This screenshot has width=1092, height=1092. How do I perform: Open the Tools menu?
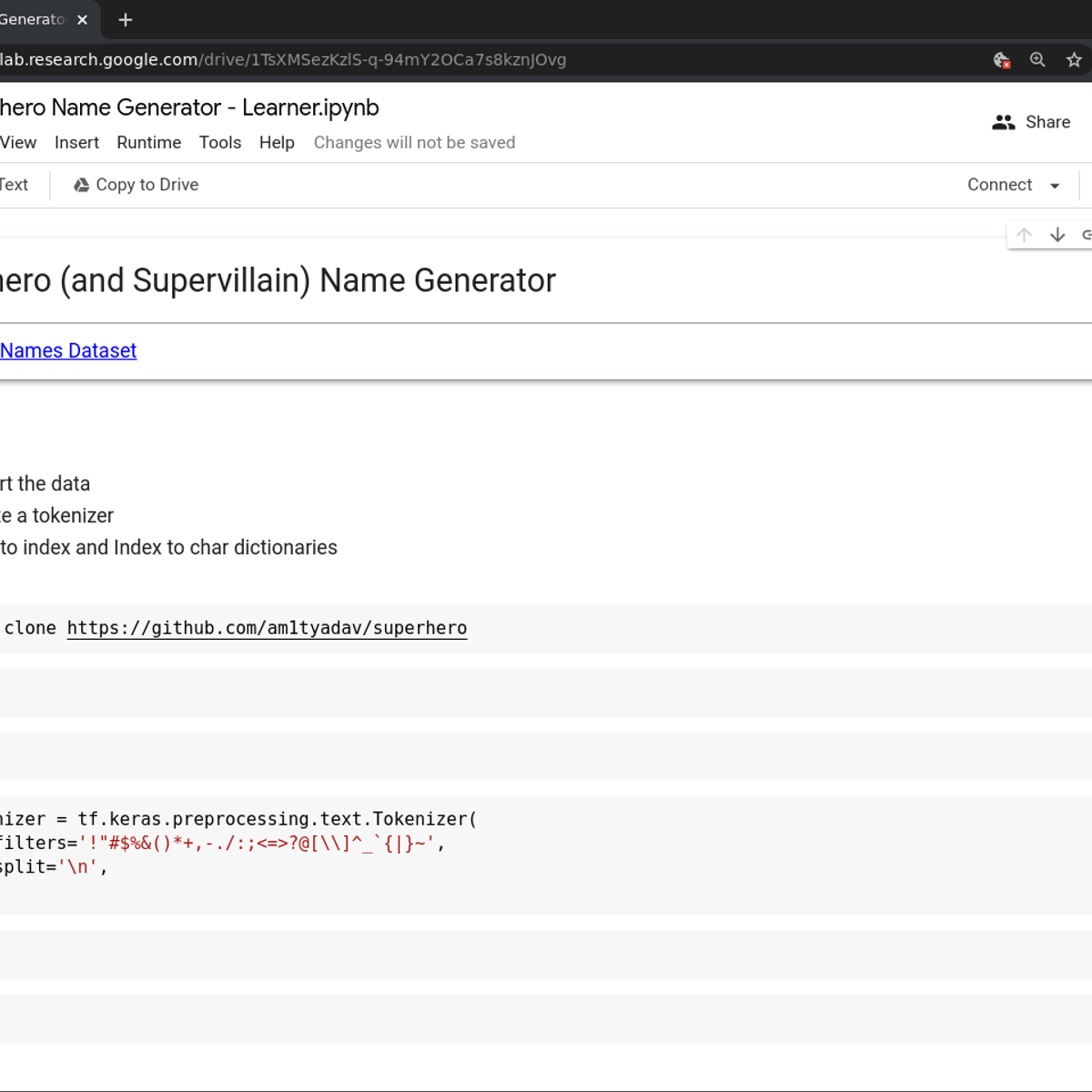(220, 143)
